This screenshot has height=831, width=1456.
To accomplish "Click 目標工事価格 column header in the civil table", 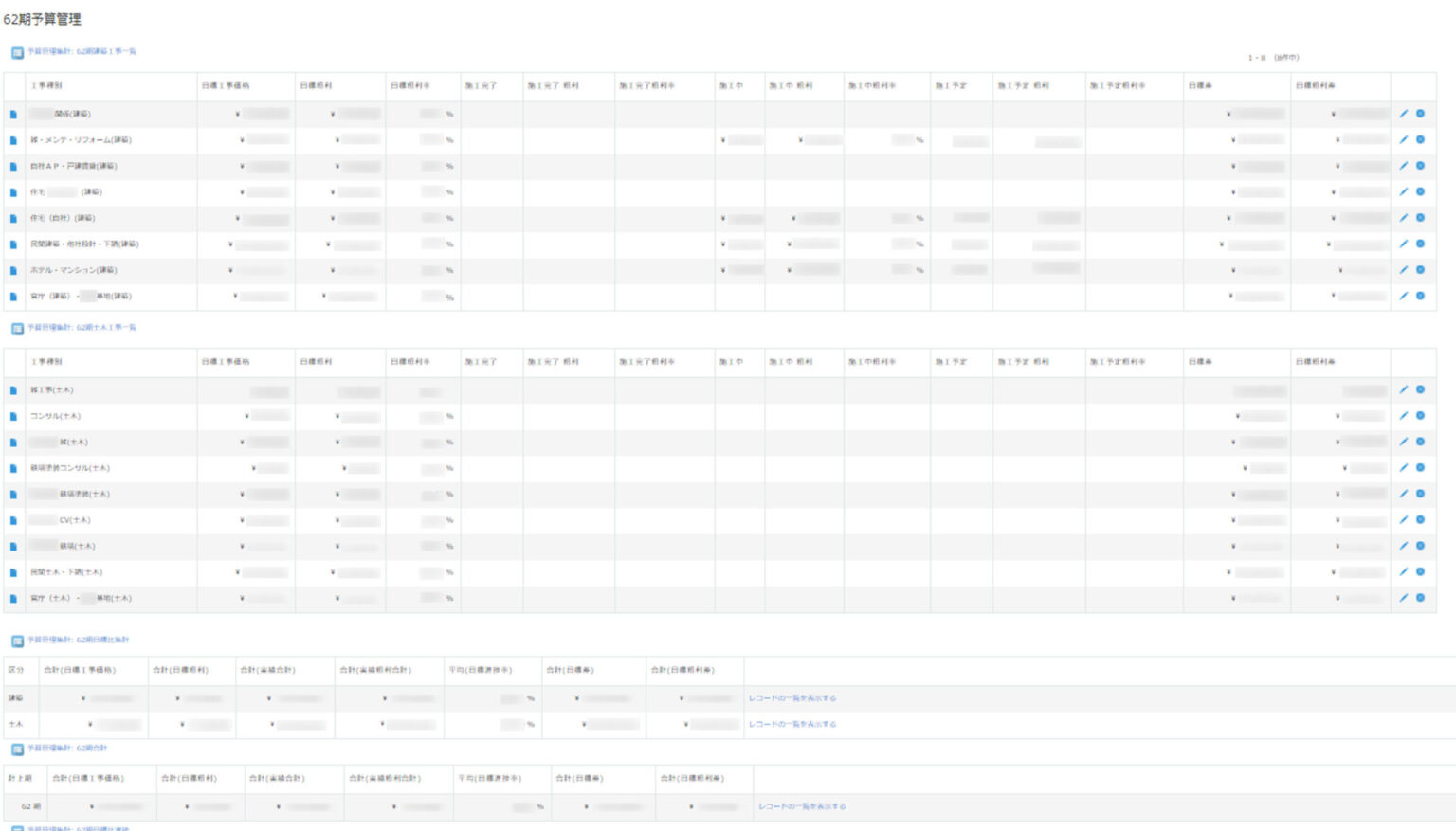I will (x=226, y=362).
